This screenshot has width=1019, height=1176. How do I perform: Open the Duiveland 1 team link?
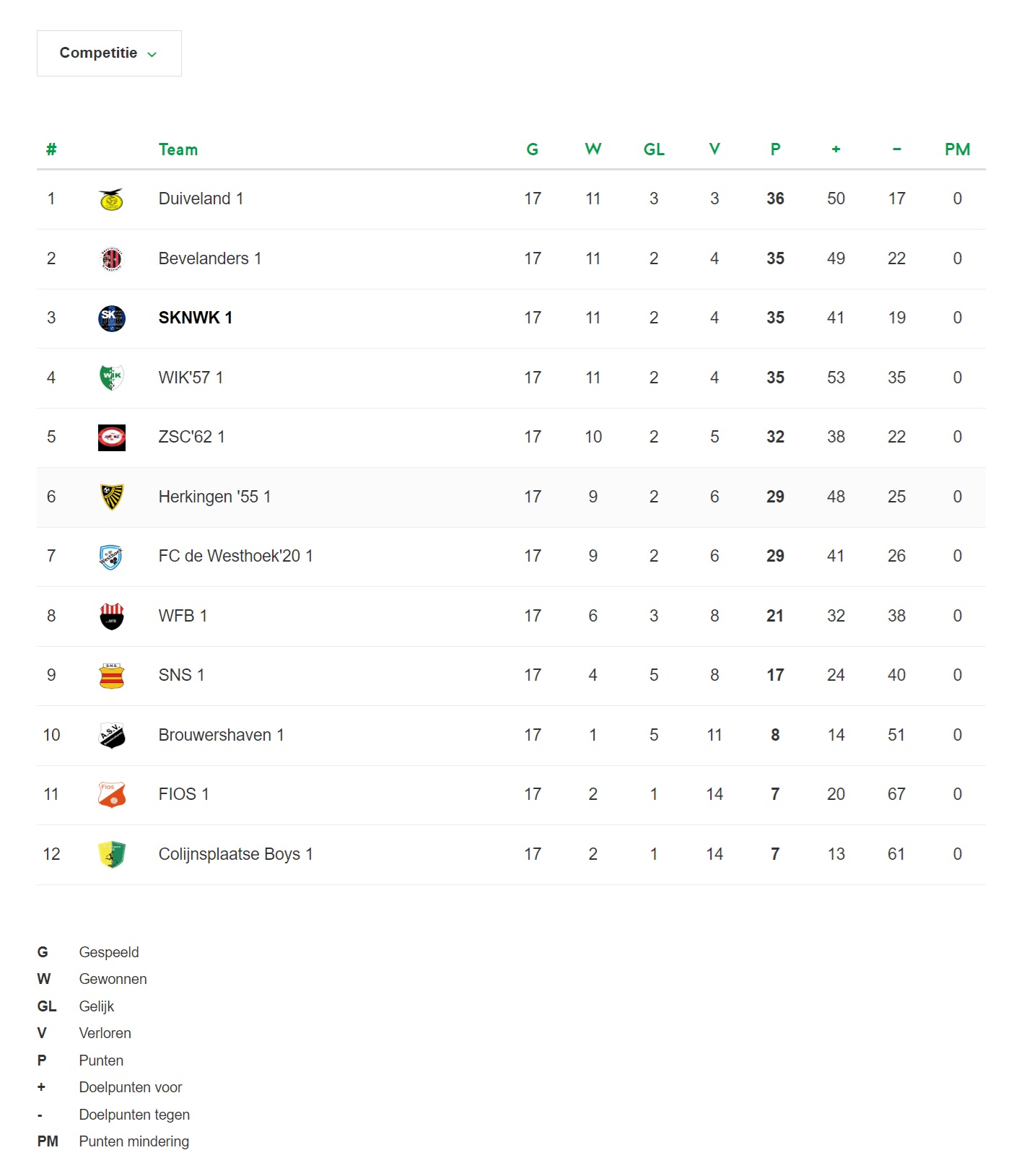point(201,199)
